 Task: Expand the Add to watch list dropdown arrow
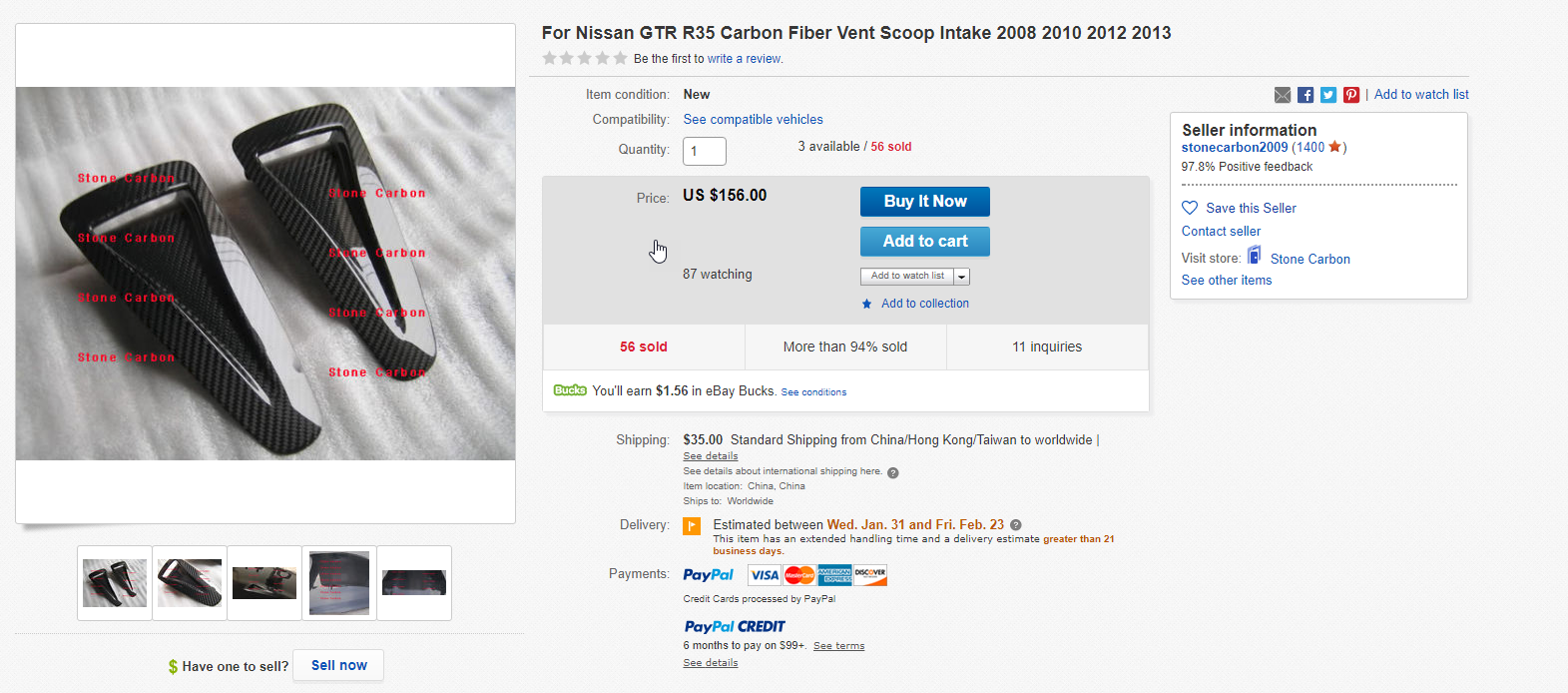point(962,277)
